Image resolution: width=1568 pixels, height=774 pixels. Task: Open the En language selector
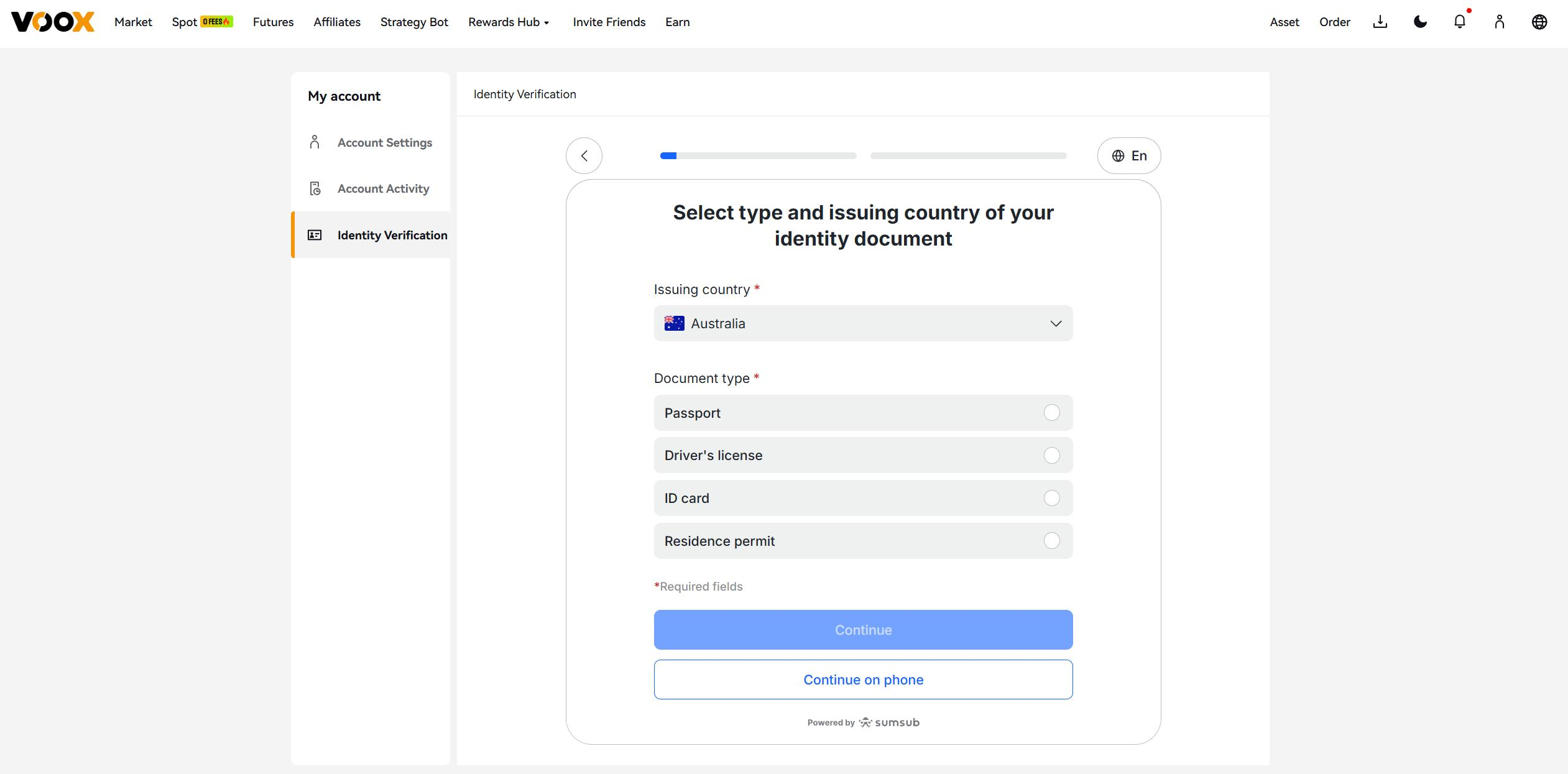pos(1129,155)
